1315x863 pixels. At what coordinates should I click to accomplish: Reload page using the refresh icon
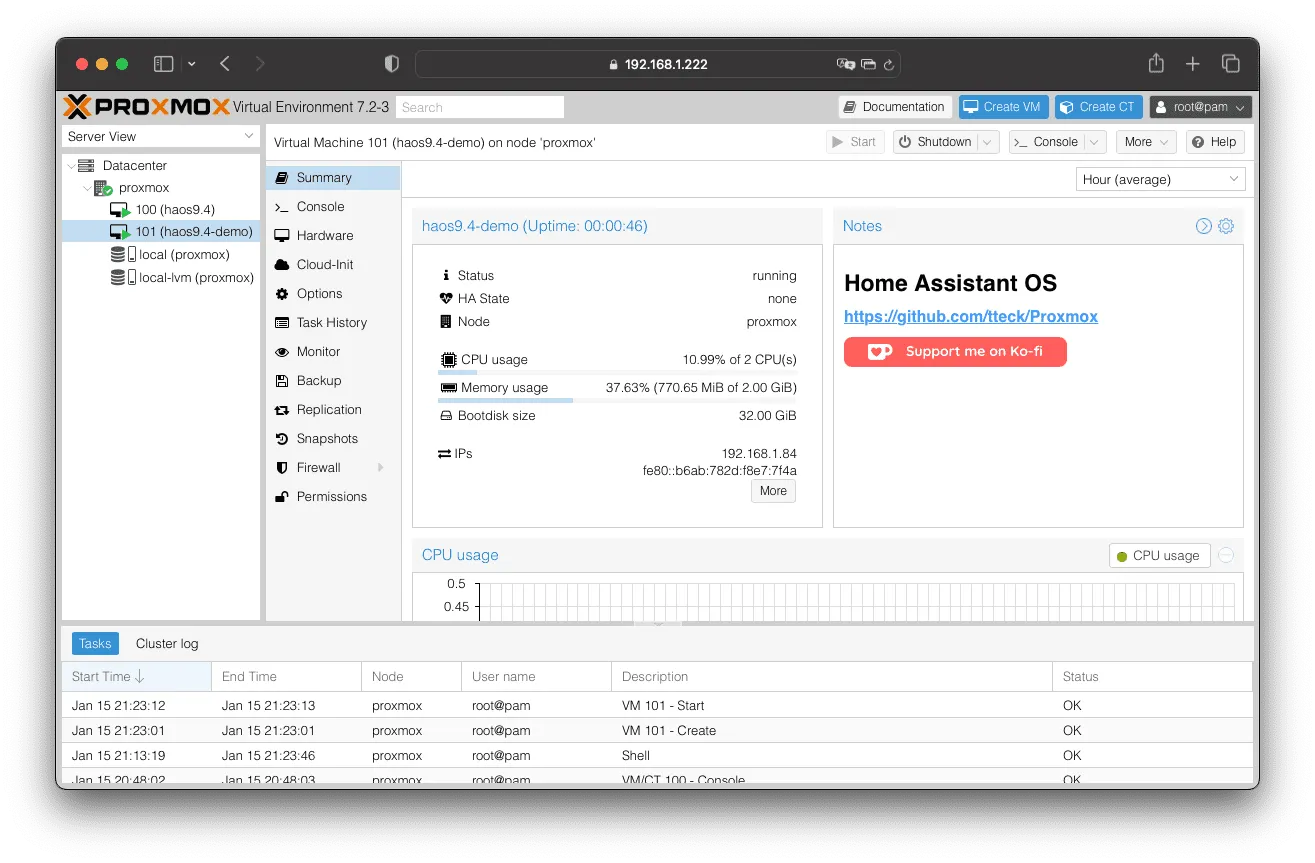(888, 64)
